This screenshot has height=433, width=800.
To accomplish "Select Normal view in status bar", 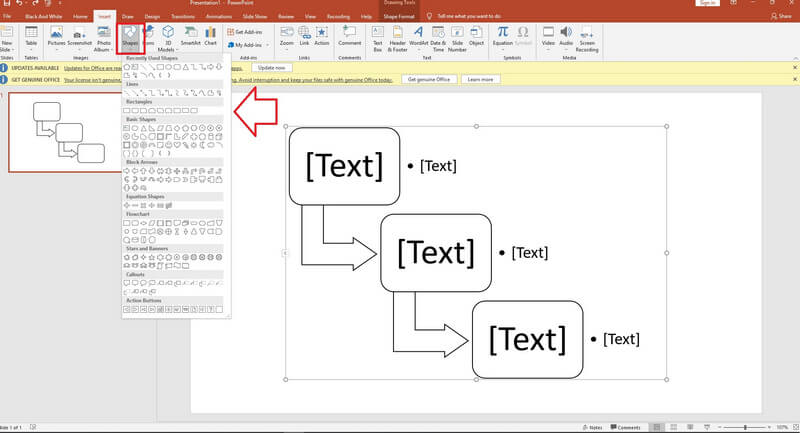I will [x=657, y=427].
